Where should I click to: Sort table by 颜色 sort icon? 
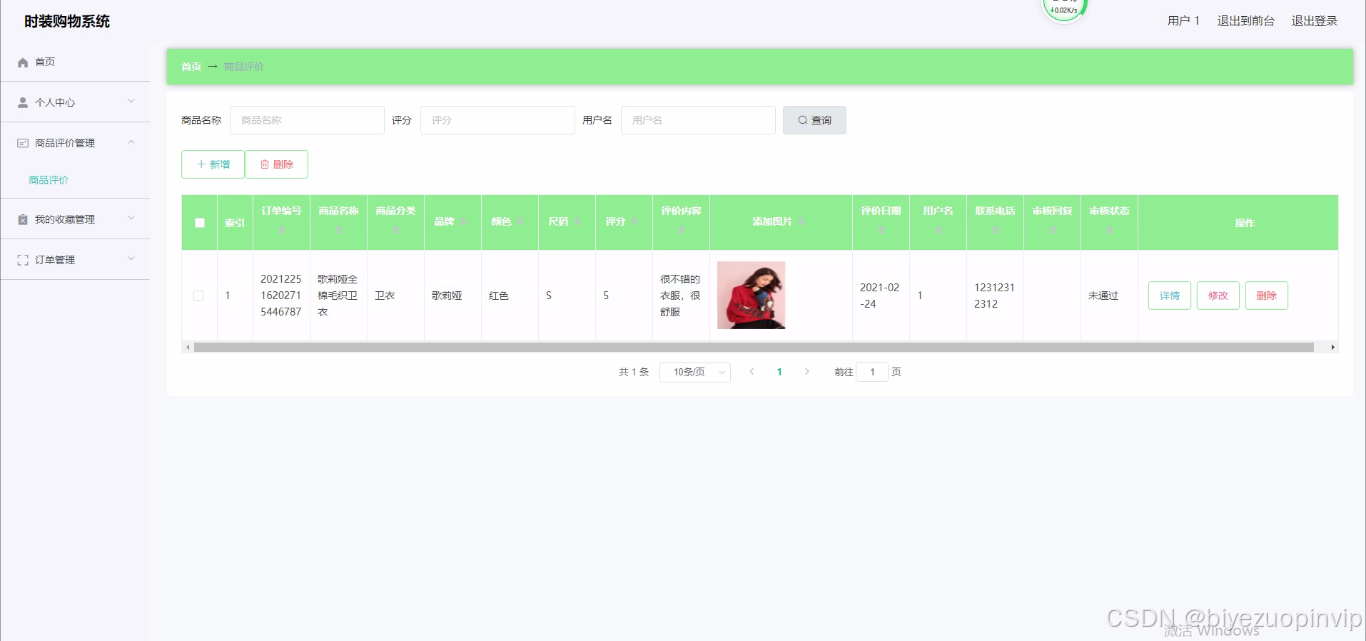click(x=520, y=222)
